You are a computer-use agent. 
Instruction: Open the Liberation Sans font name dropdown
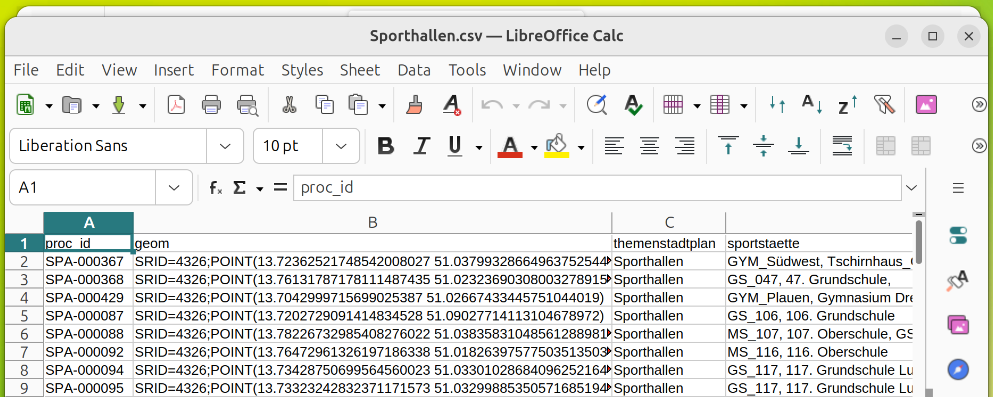225,146
